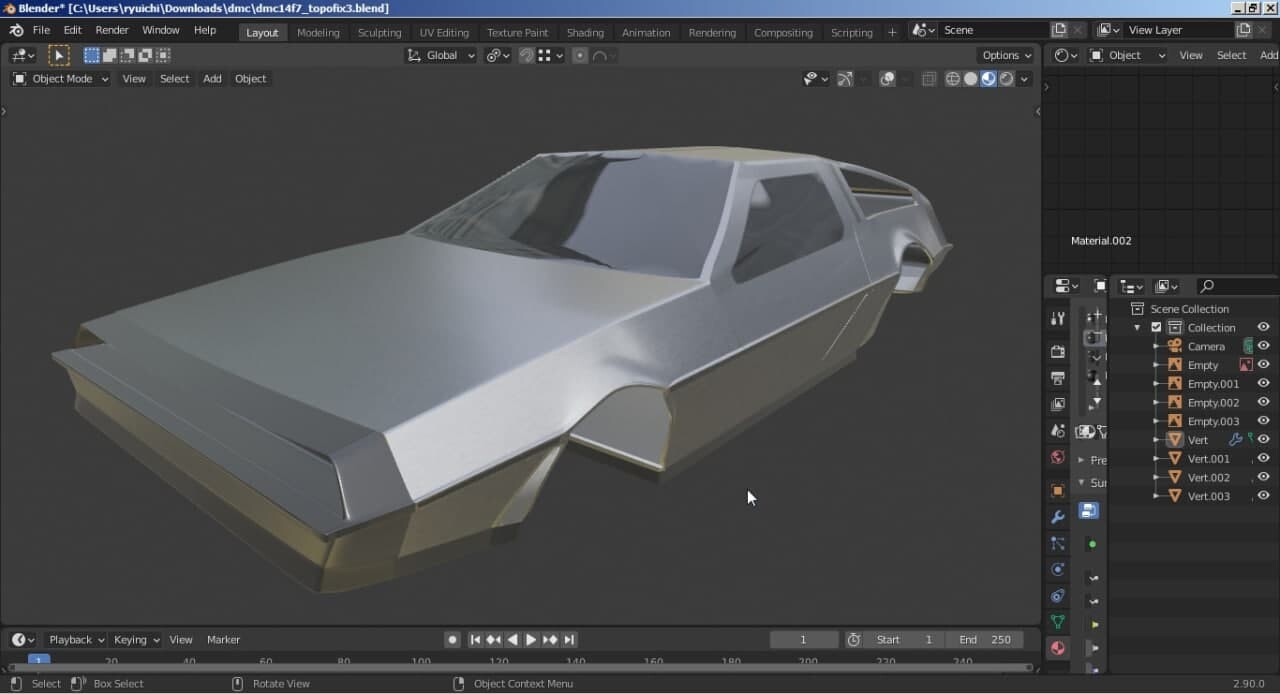Click the outliner search field

click(1238, 287)
